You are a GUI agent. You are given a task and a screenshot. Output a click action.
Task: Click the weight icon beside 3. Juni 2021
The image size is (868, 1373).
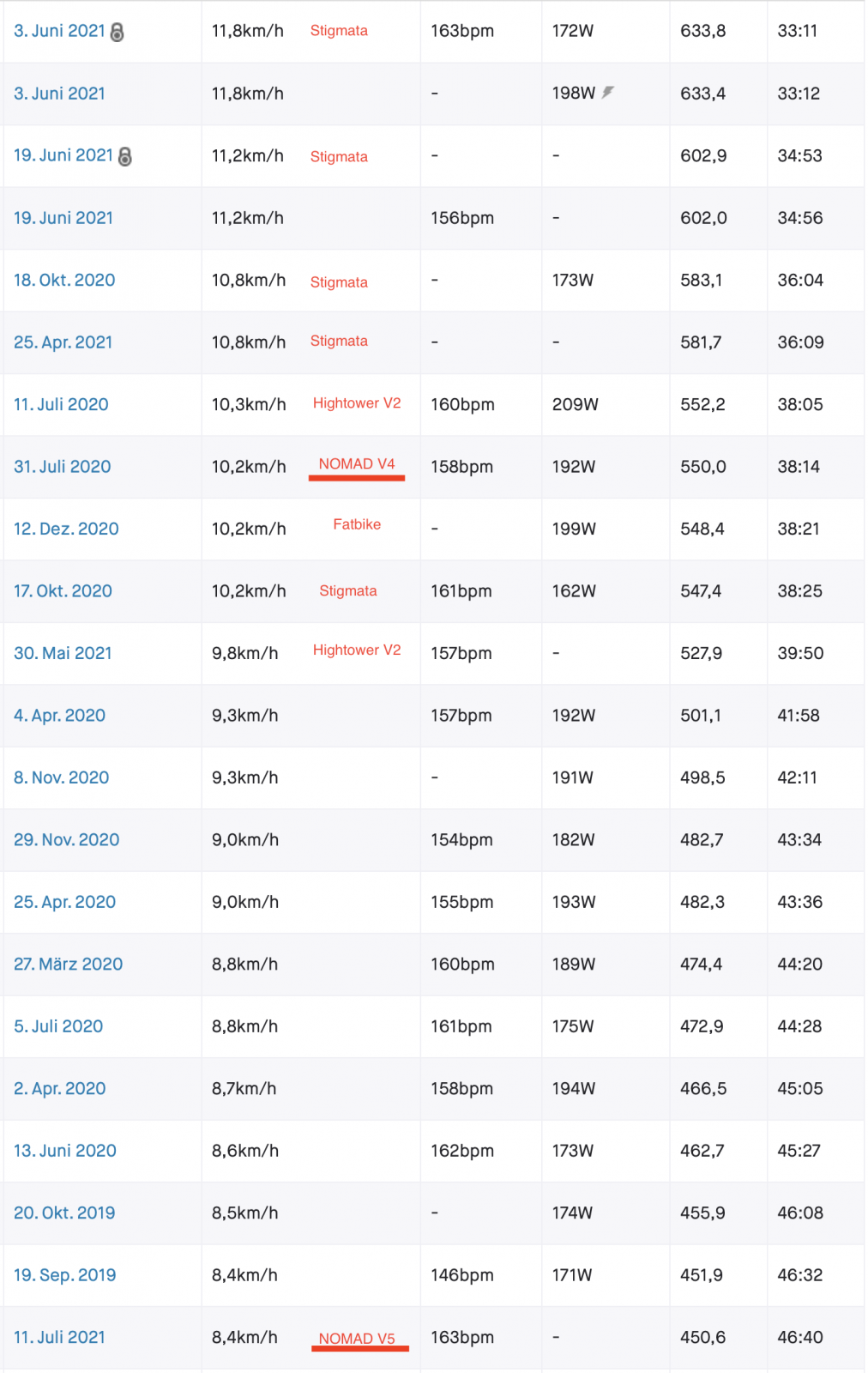click(x=118, y=32)
